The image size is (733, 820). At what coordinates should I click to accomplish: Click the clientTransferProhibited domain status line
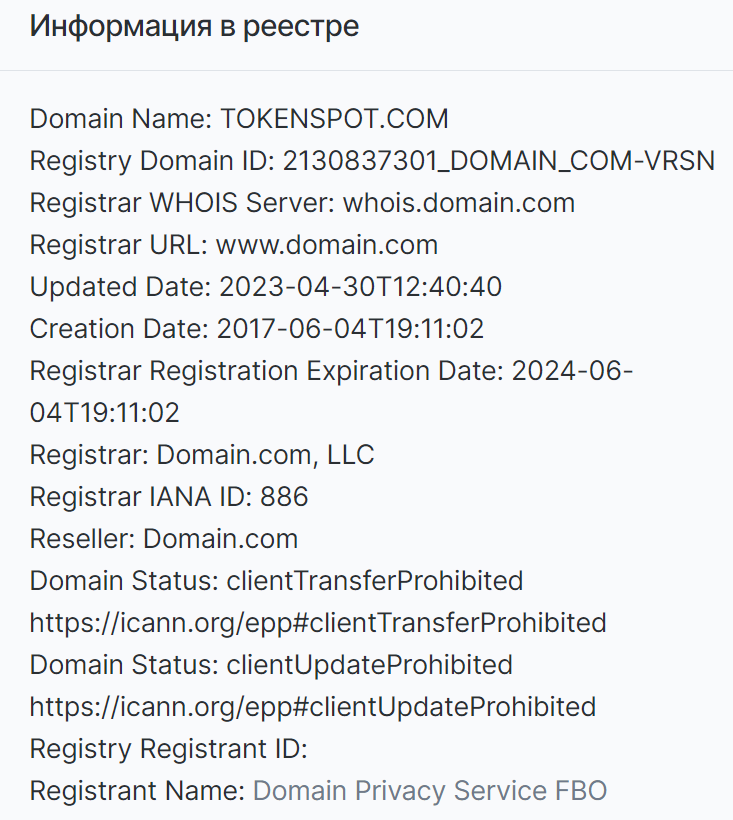[x=276, y=581]
